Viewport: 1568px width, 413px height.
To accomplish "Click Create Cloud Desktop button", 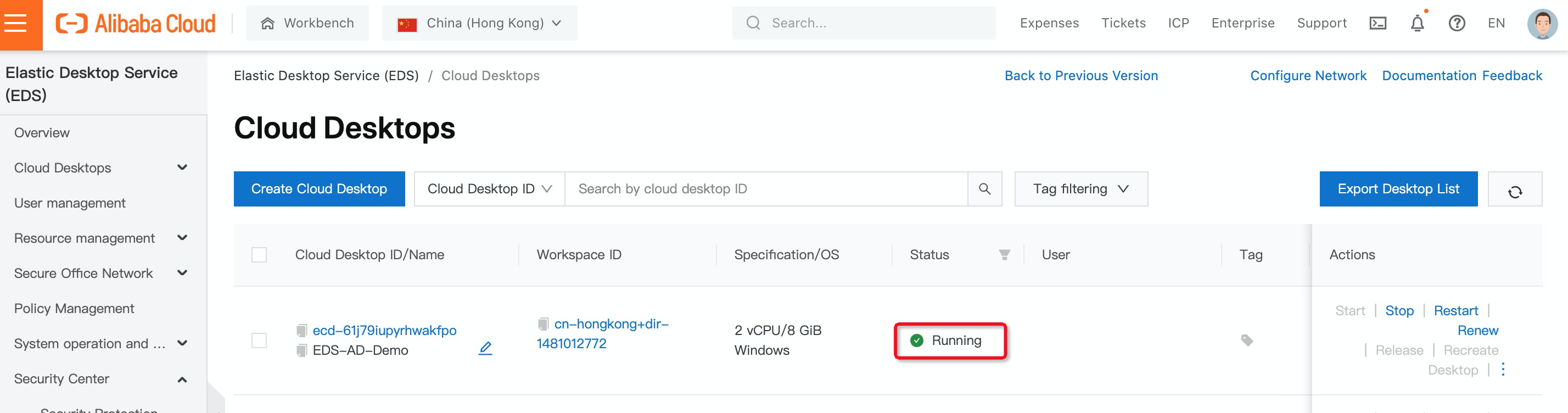I will pos(319,189).
